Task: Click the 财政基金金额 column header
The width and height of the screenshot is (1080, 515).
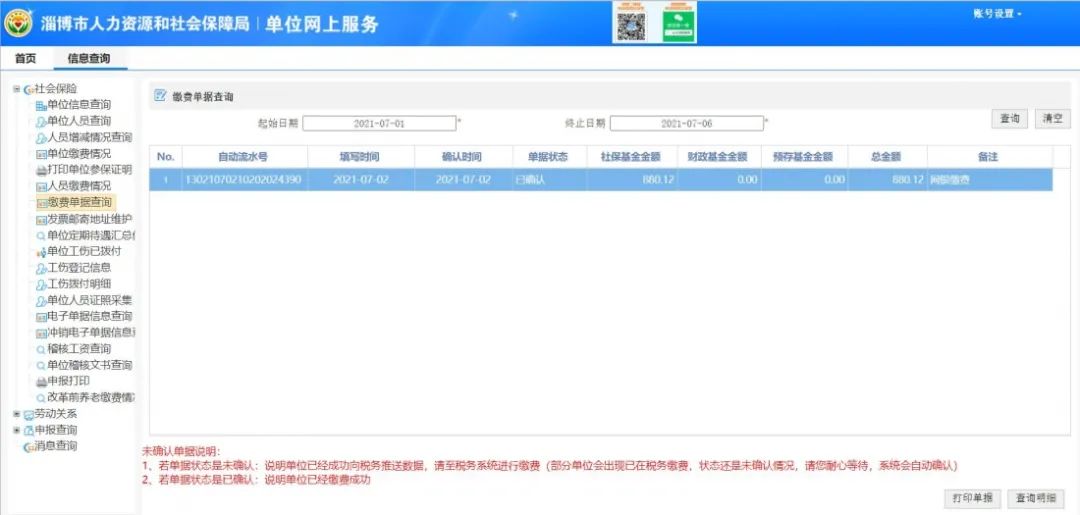Action: [x=719, y=157]
